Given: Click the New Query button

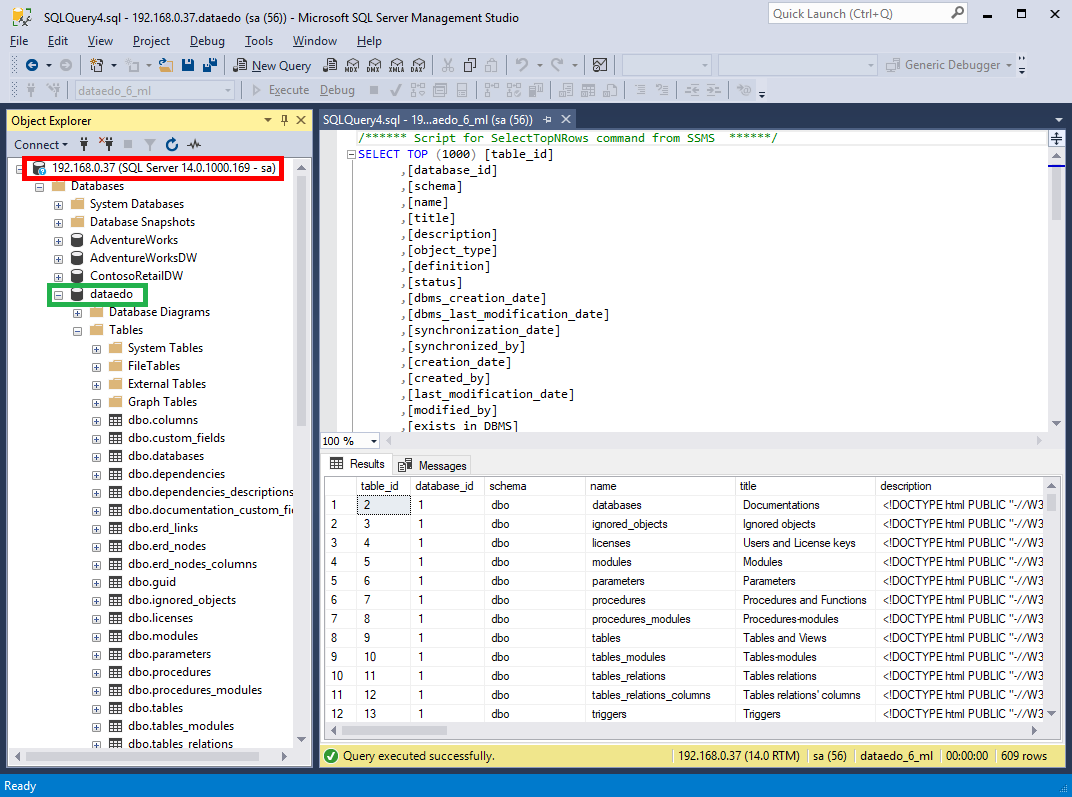Looking at the screenshot, I should pyautogui.click(x=272, y=65).
